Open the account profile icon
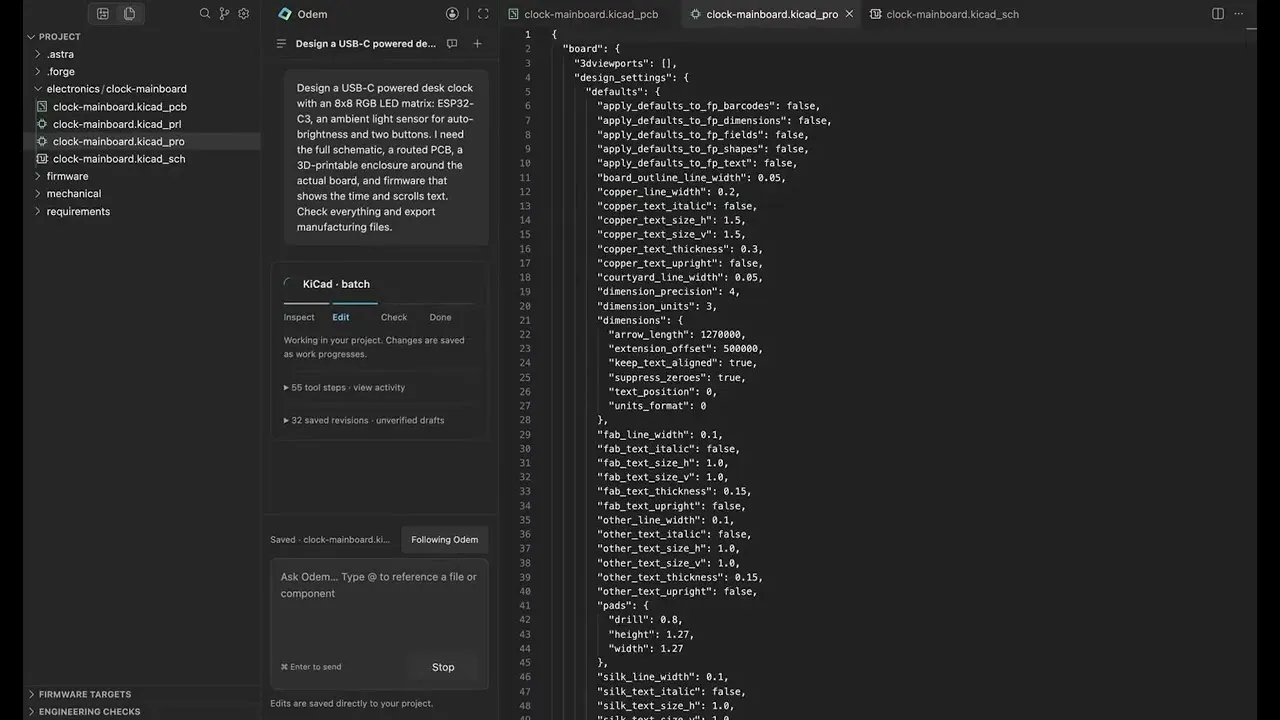1280x720 pixels. coord(453,14)
